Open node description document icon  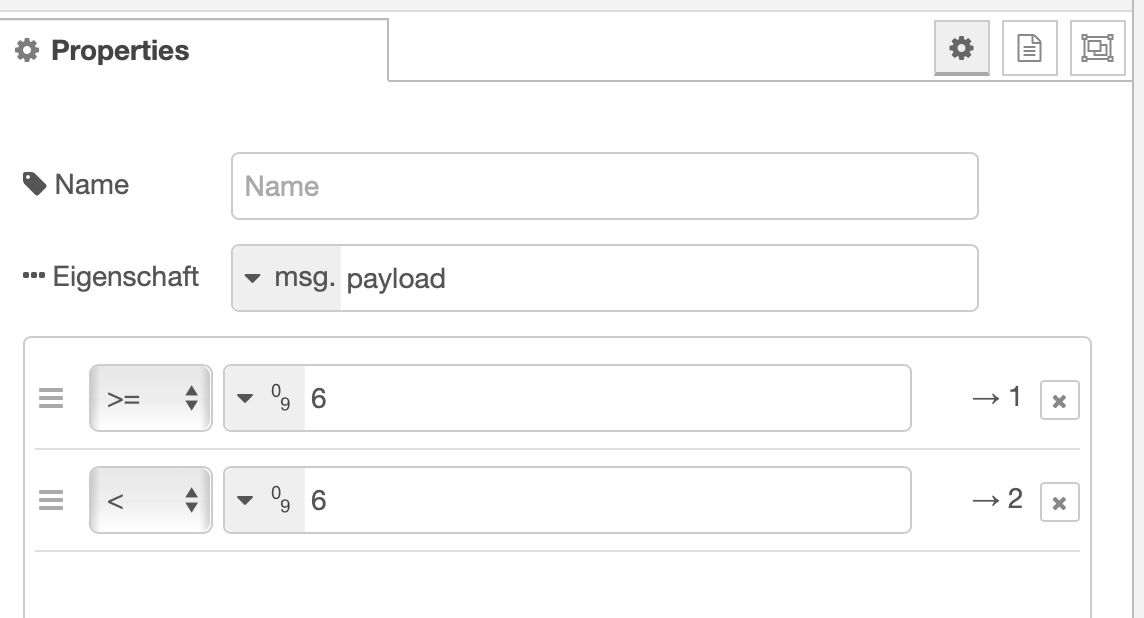(1029, 49)
